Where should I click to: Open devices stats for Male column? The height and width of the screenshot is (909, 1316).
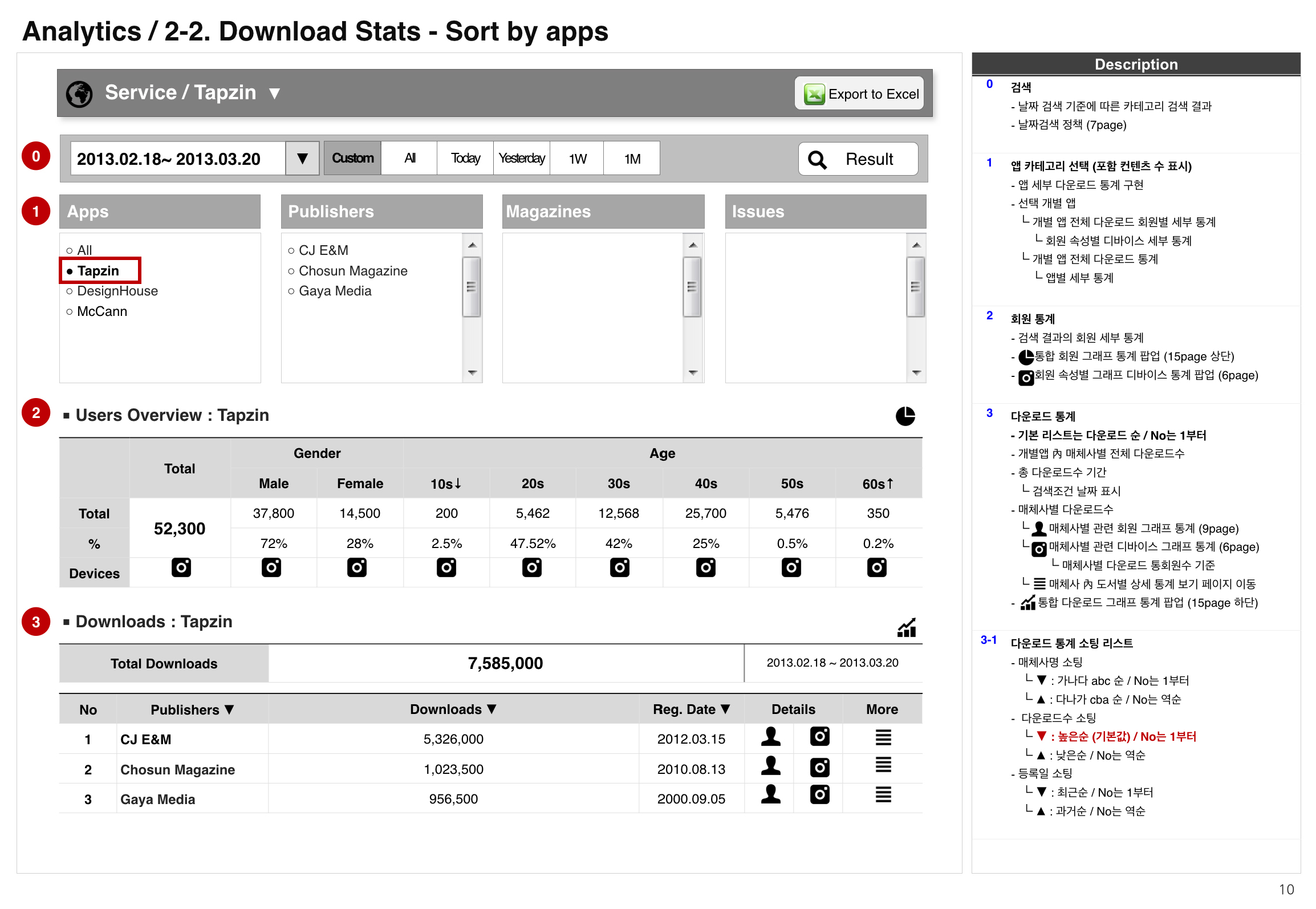[271, 568]
